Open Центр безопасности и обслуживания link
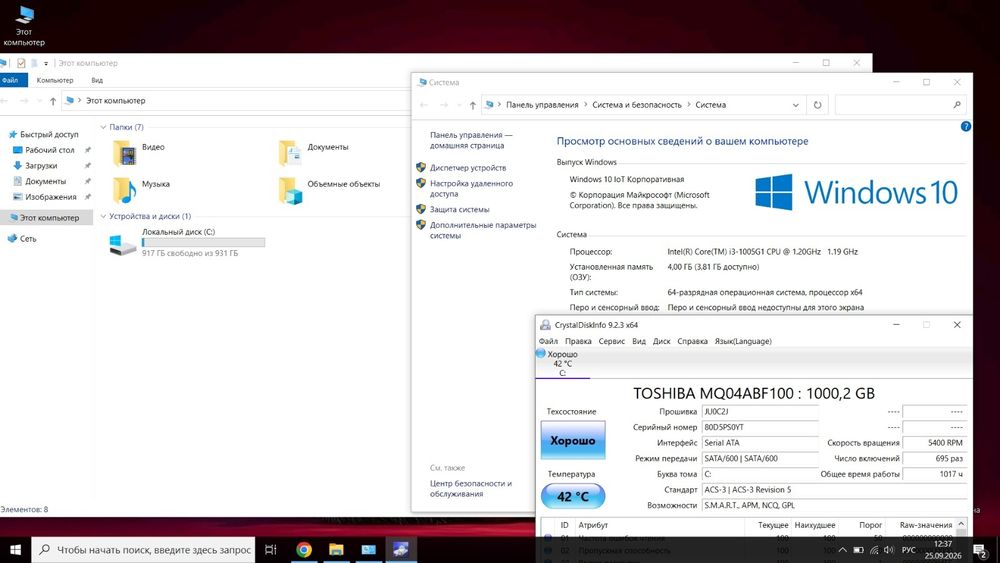Viewport: 1000px width, 563px height. pos(471,488)
